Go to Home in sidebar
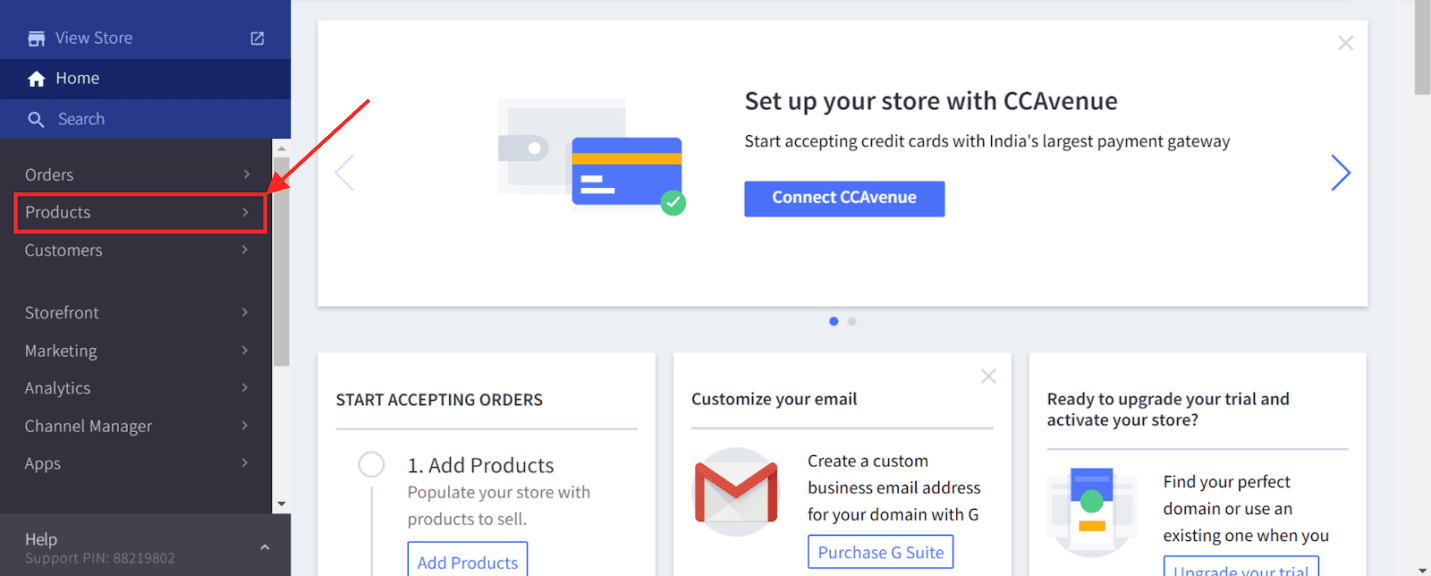This screenshot has height=576, width=1431. 145,78
